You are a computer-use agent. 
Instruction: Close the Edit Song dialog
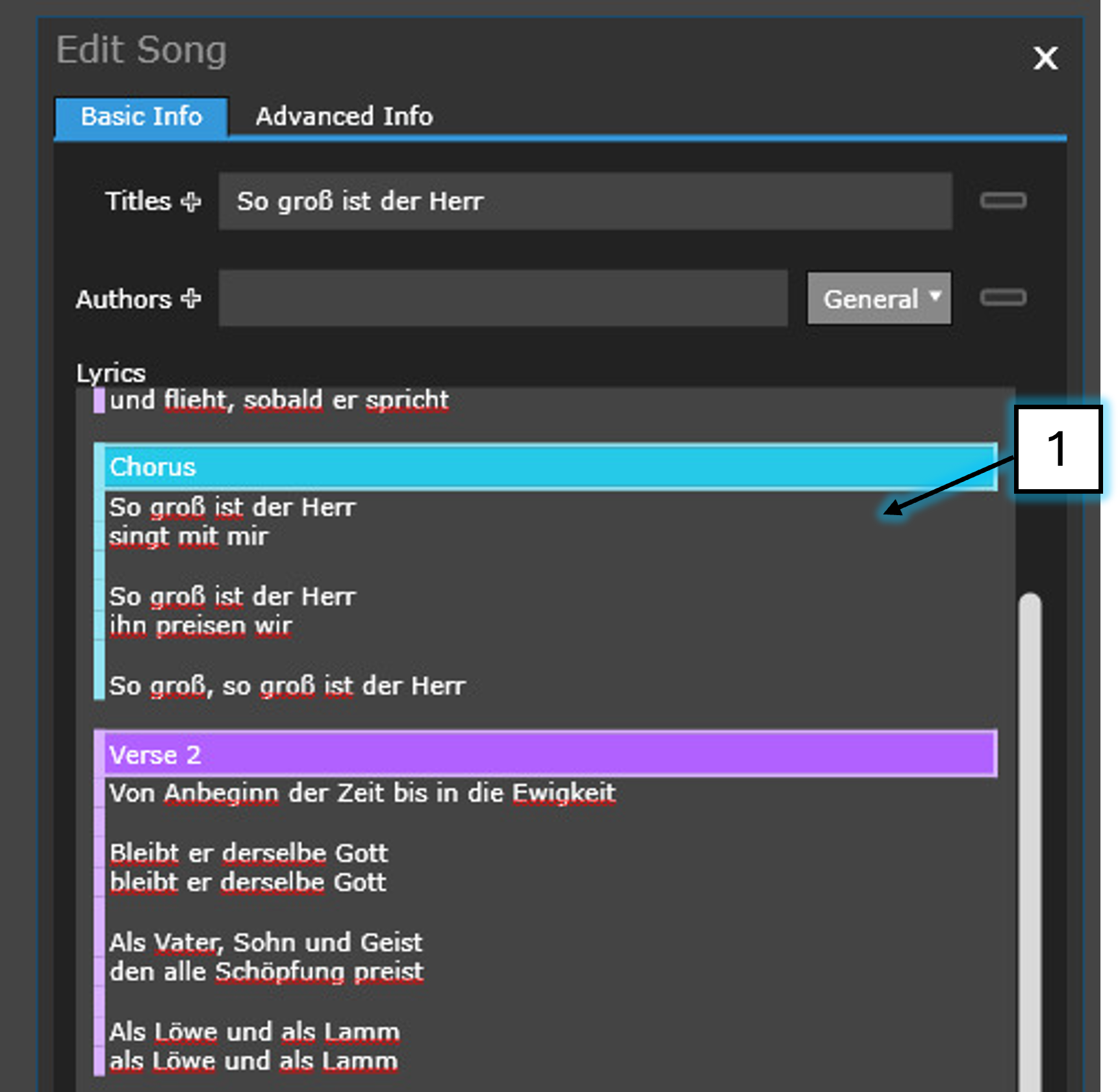pyautogui.click(x=1045, y=58)
